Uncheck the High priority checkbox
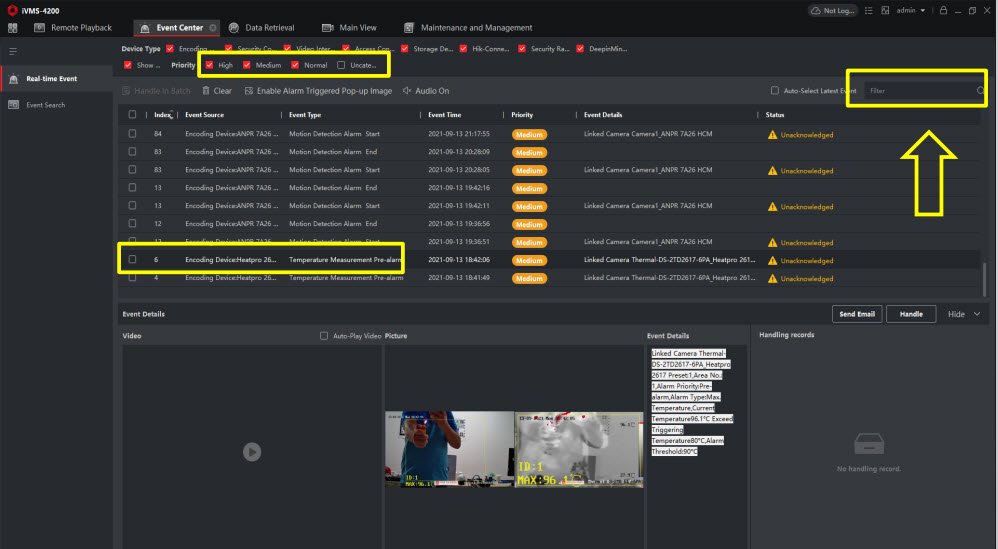 coord(209,65)
